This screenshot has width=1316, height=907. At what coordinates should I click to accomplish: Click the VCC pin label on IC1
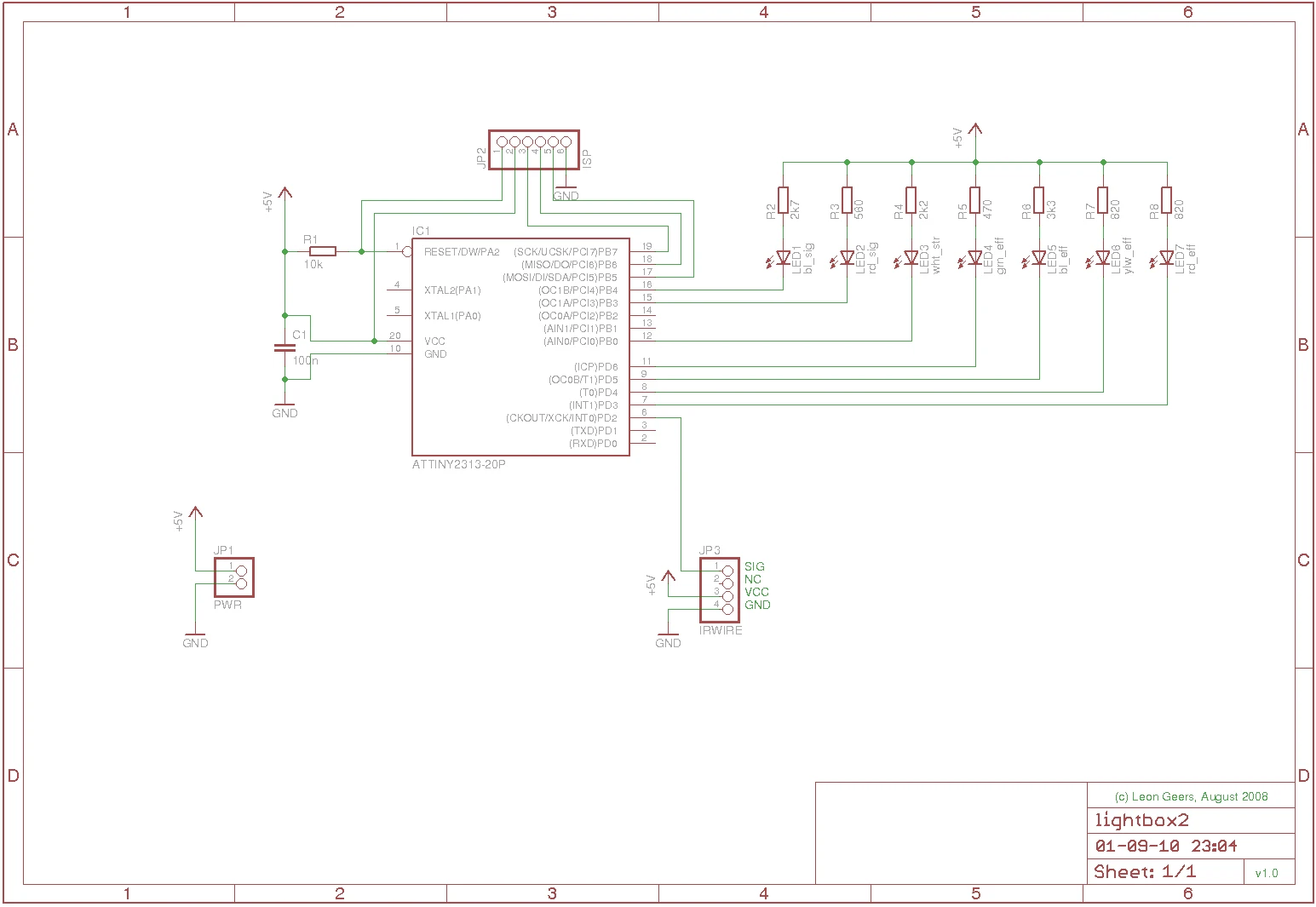[x=434, y=341]
